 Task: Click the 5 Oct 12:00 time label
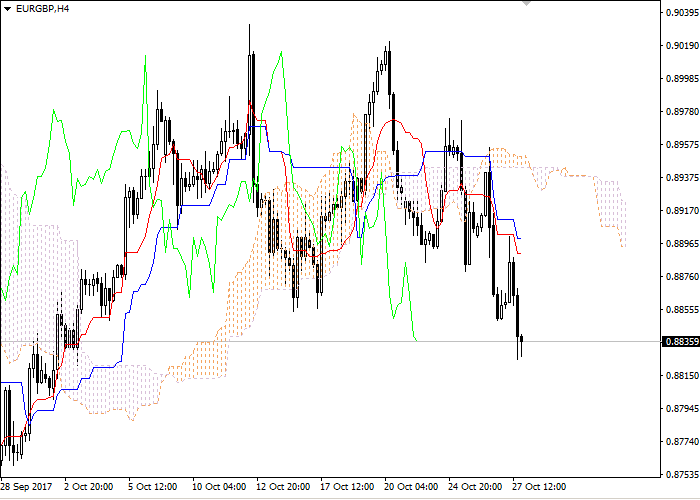[x=153, y=487]
